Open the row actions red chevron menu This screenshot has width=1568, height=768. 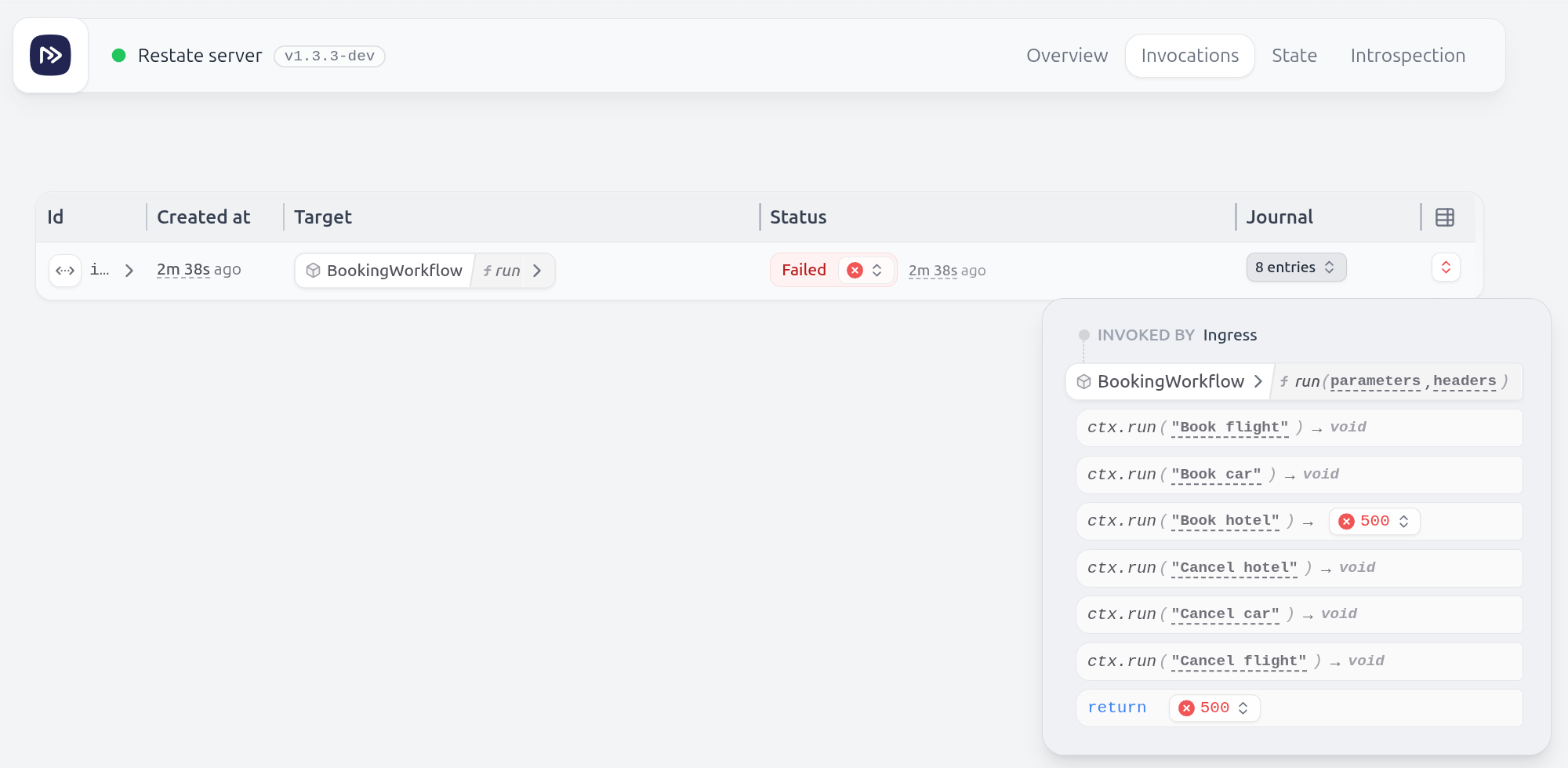pos(1446,268)
